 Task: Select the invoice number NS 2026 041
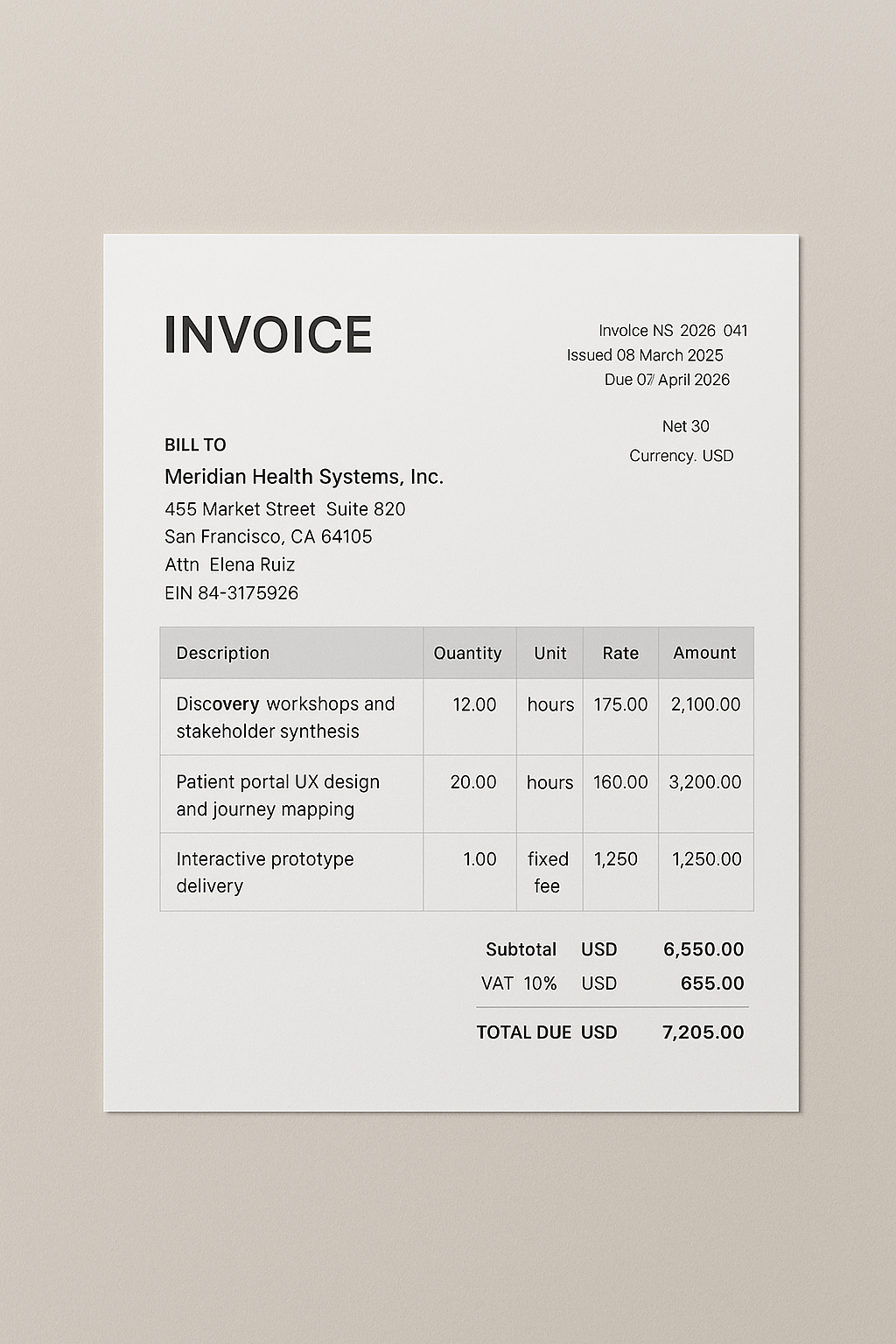click(700, 331)
